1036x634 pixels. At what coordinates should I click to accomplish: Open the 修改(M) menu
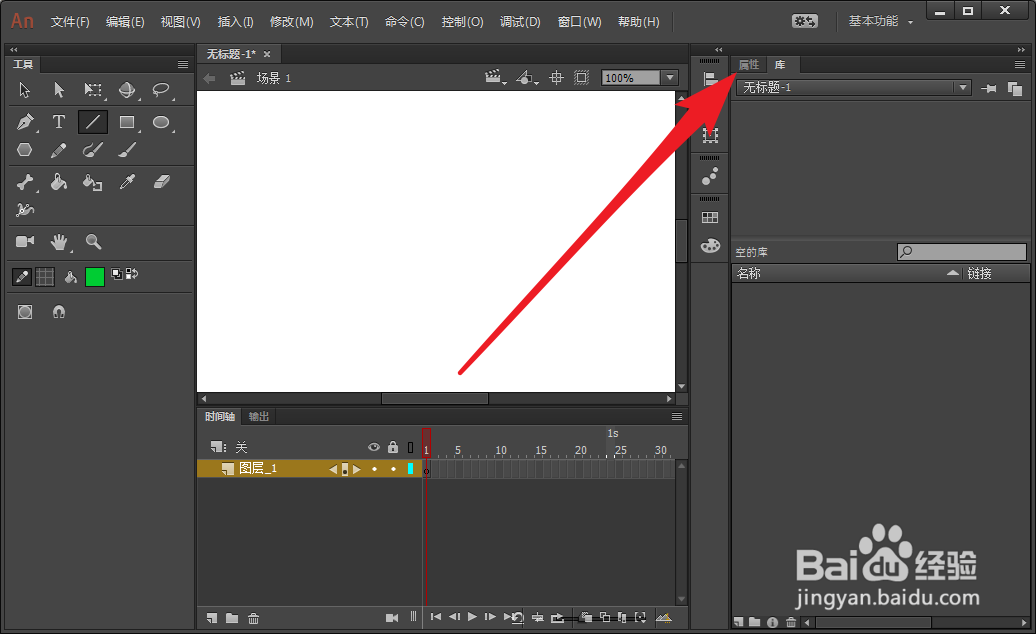[x=291, y=22]
